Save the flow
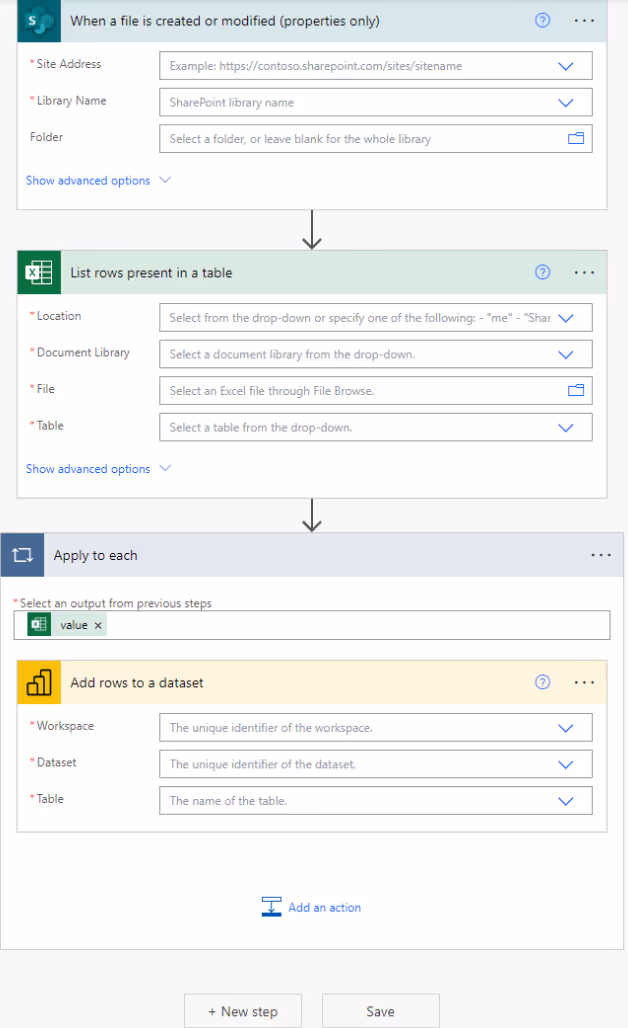The height and width of the screenshot is (1028, 628). click(381, 1011)
